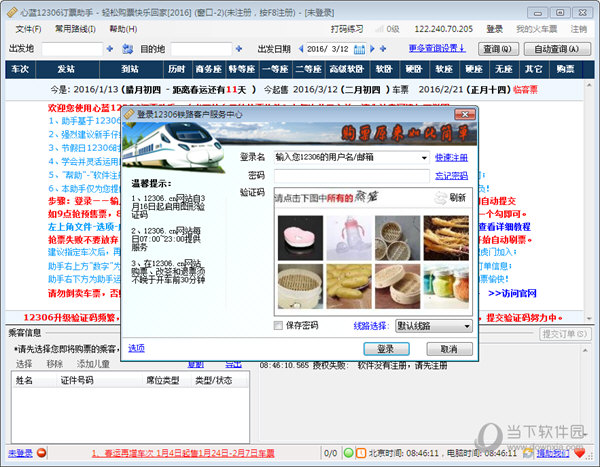600x467 pixels.
Task: Open 打码练习 in the menu bar
Action: click(347, 29)
